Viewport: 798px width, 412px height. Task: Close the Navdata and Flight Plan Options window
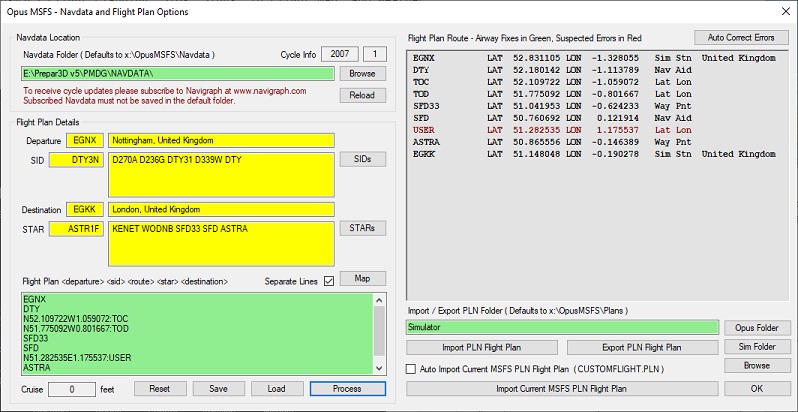click(785, 11)
